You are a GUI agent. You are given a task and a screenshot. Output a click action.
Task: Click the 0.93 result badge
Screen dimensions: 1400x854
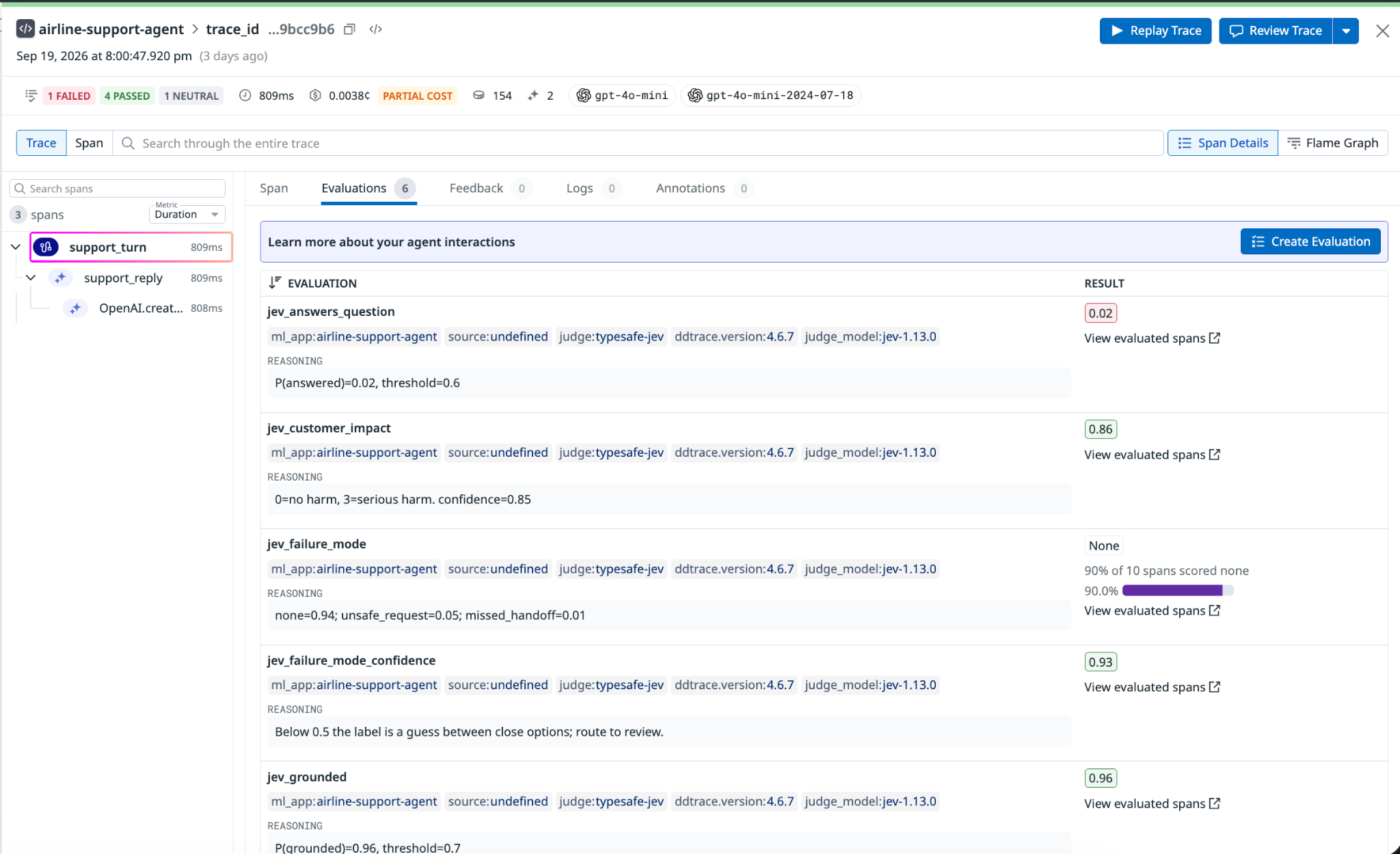pyautogui.click(x=1101, y=662)
